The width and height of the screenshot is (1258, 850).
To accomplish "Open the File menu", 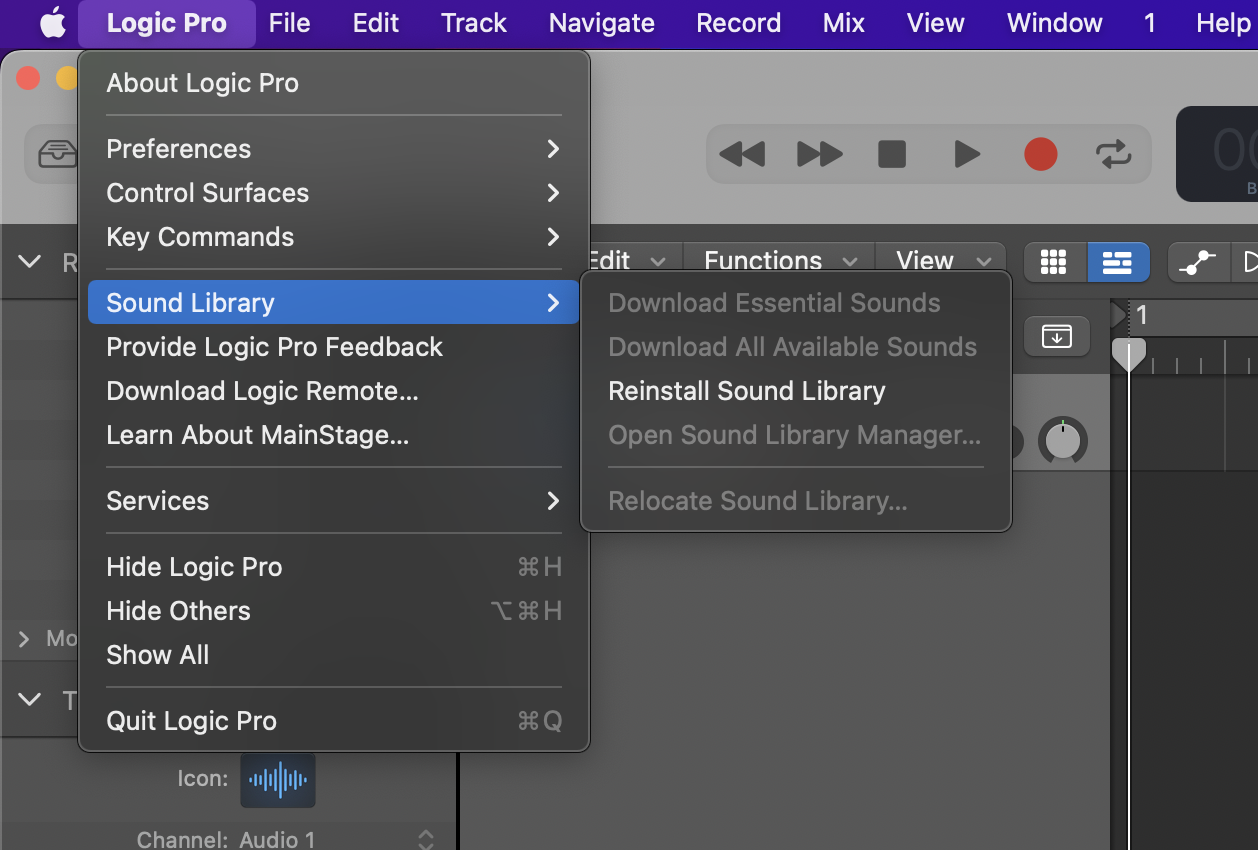I will 290,23.
